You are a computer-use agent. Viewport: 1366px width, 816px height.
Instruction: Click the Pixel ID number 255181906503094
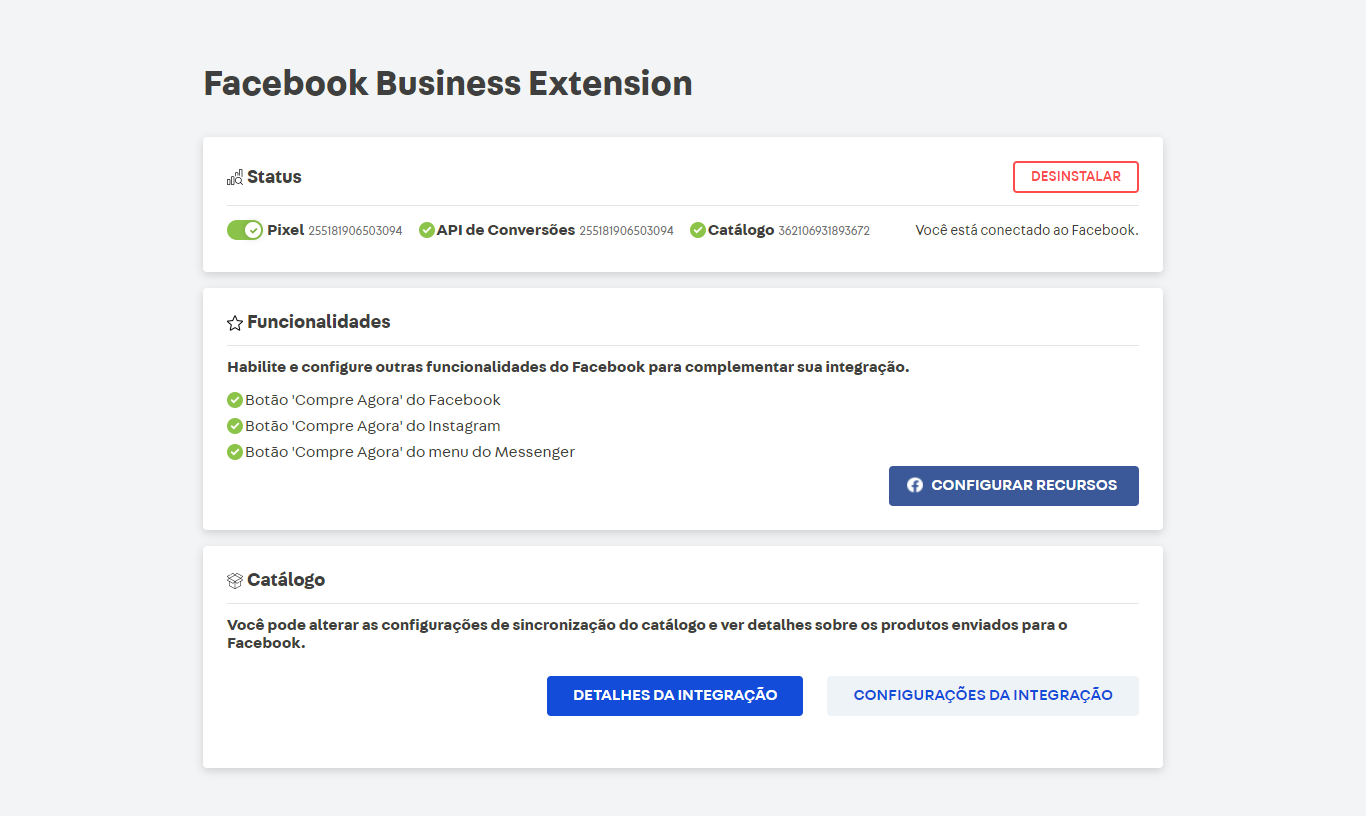[x=355, y=231]
